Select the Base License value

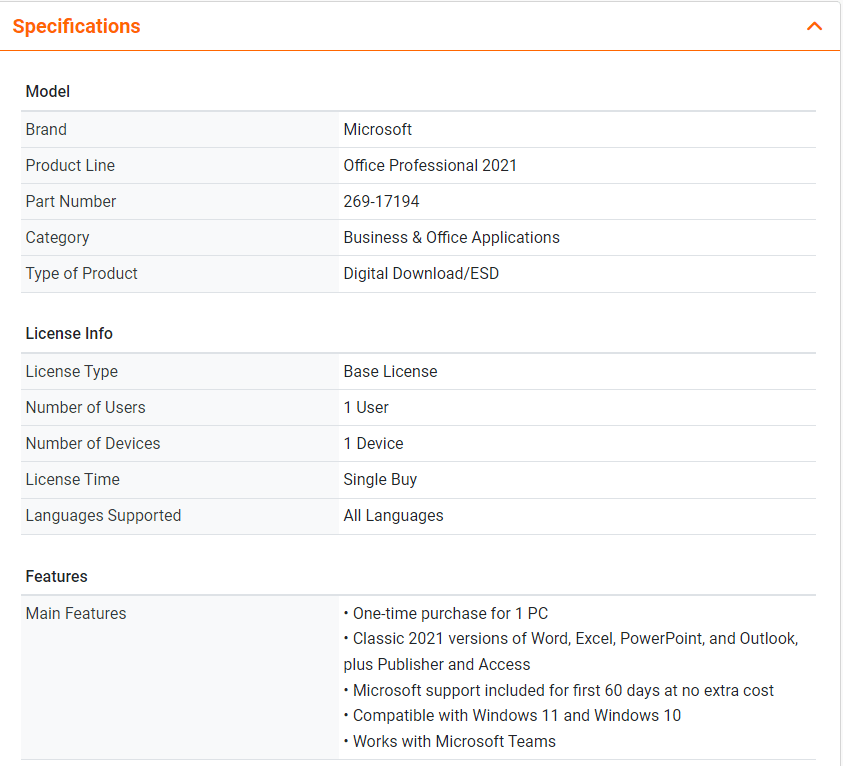[390, 371]
